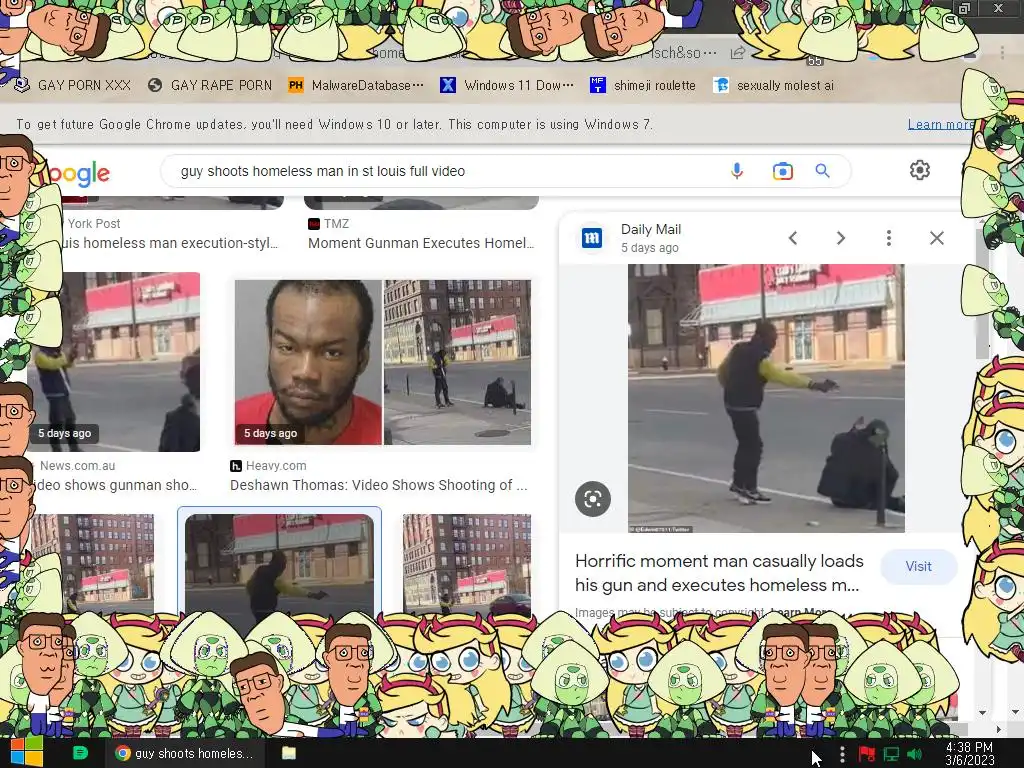Open the green app pinned on taskbar
Image resolution: width=1024 pixels, height=768 pixels.
pyautogui.click(x=80, y=753)
